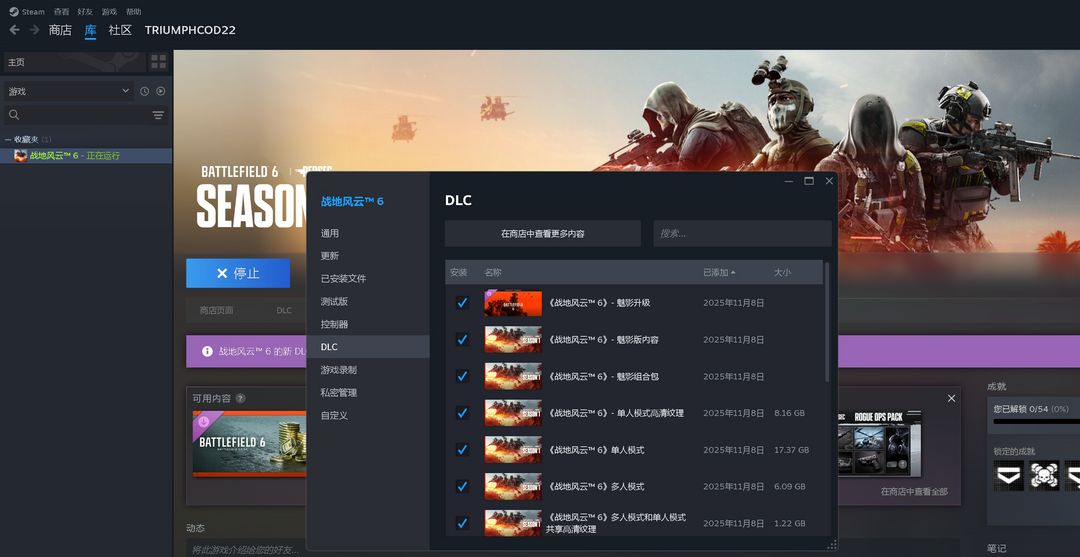Open the library advanced filter icon
1080x557 pixels.
pyautogui.click(x=158, y=115)
